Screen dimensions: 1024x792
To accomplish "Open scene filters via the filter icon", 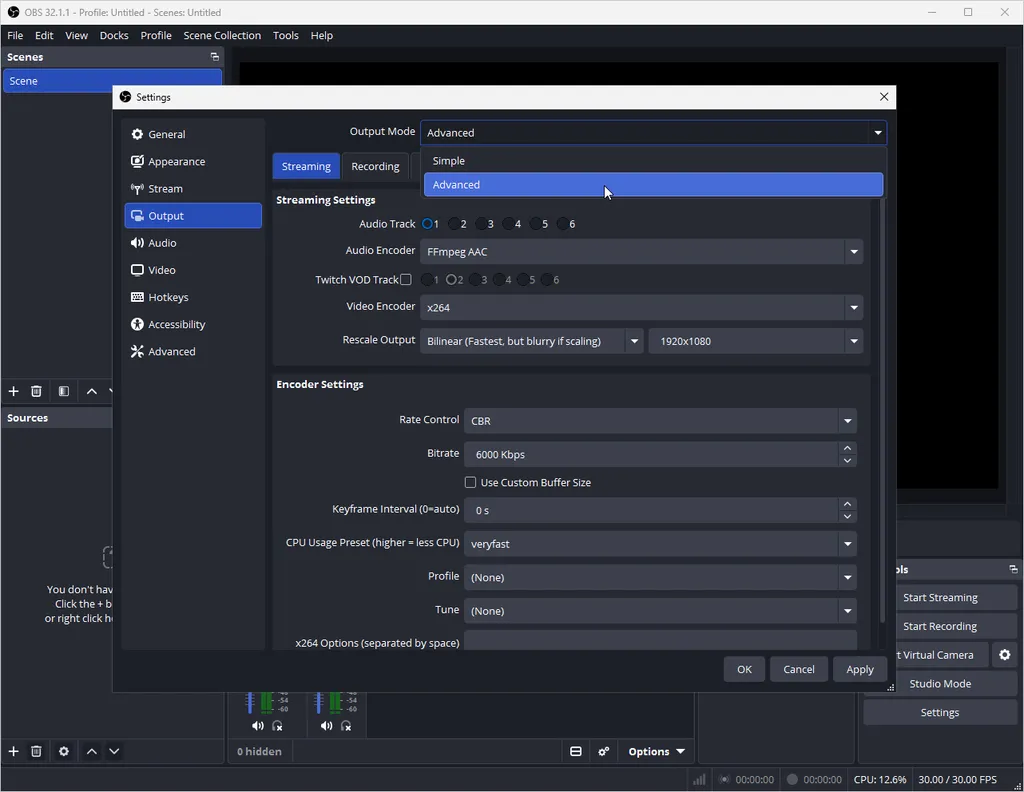I will point(63,391).
